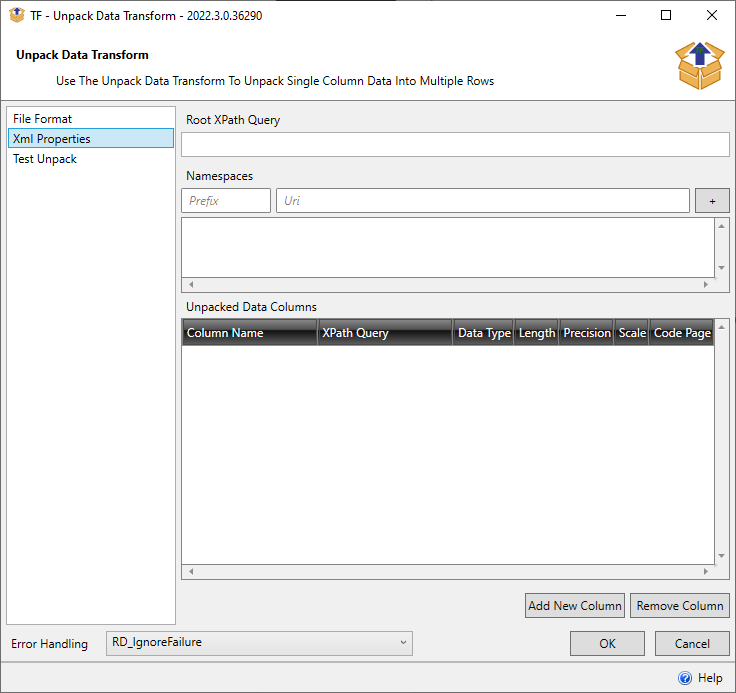
Task: Click the plus button to add namespace
Action: coord(712,201)
